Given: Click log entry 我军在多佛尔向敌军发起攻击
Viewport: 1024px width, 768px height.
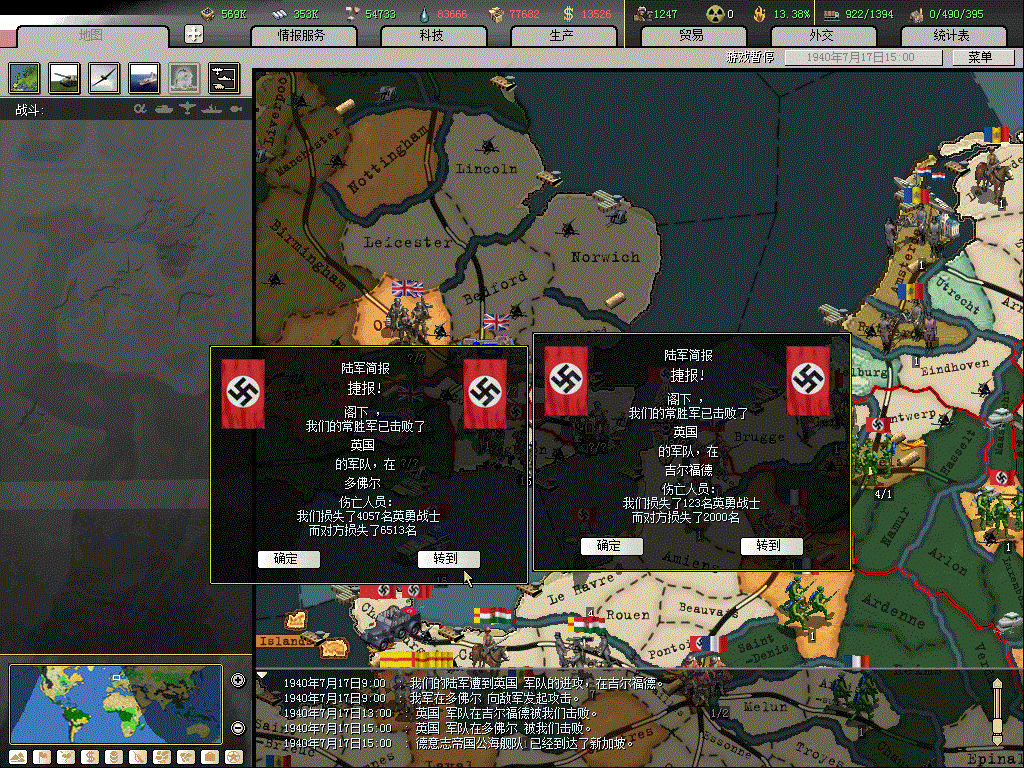Looking at the screenshot, I should pyautogui.click(x=432, y=699).
